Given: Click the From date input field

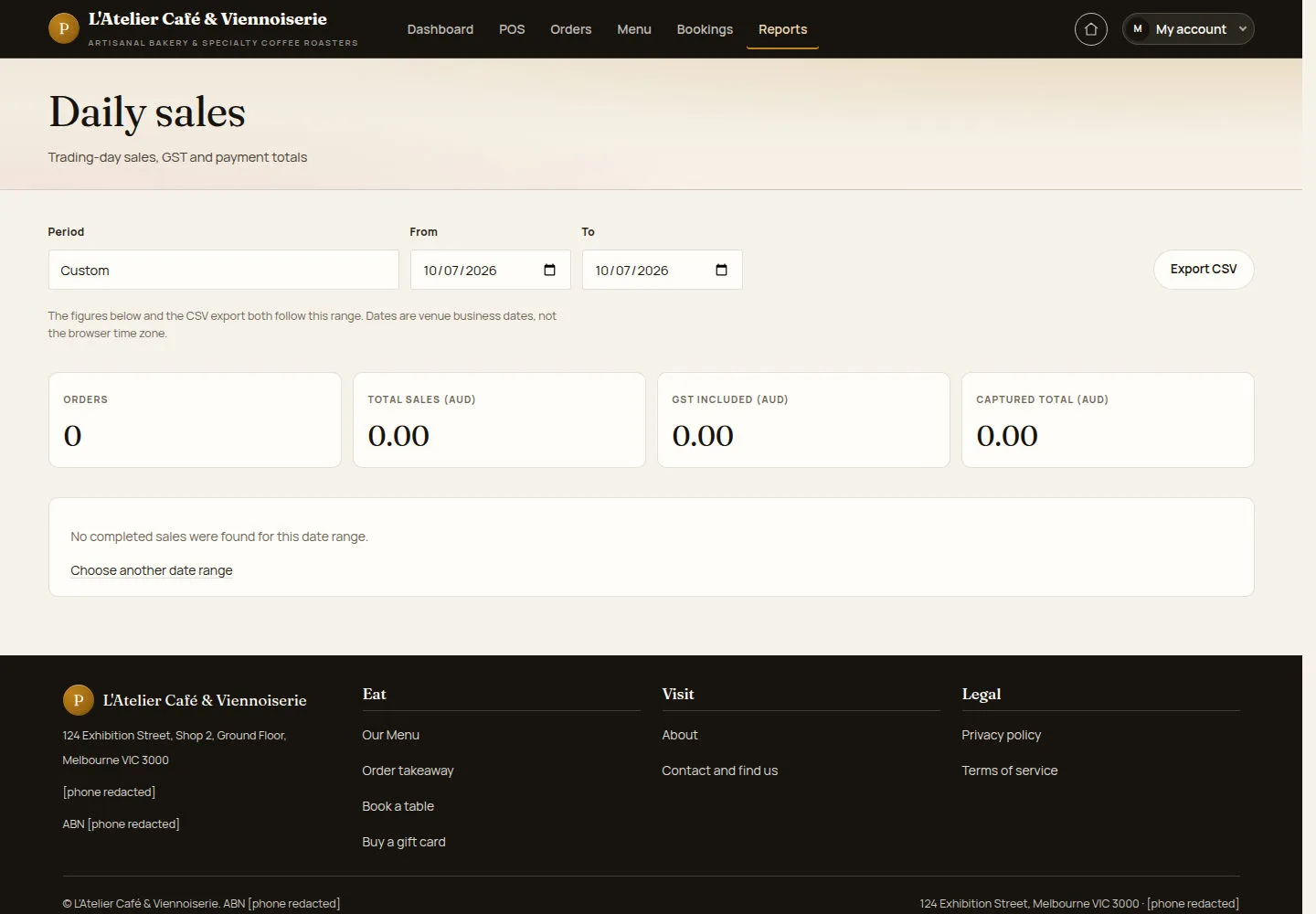Looking at the screenshot, I should pyautogui.click(x=490, y=270).
